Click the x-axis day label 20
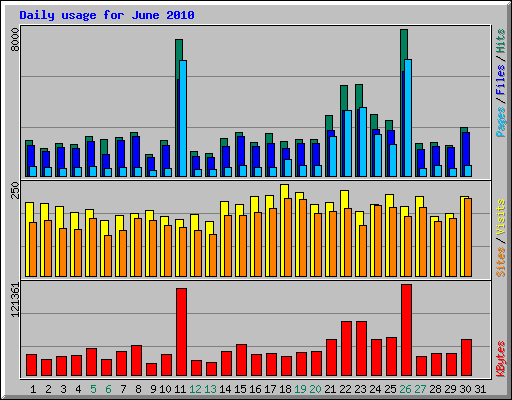This screenshot has height=400, width=512. [x=315, y=389]
